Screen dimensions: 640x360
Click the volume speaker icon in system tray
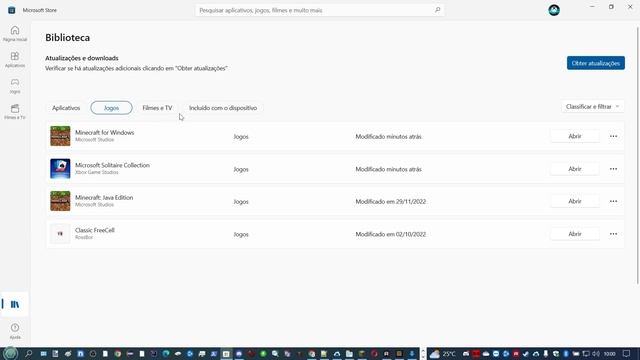pyautogui.click(x=596, y=354)
